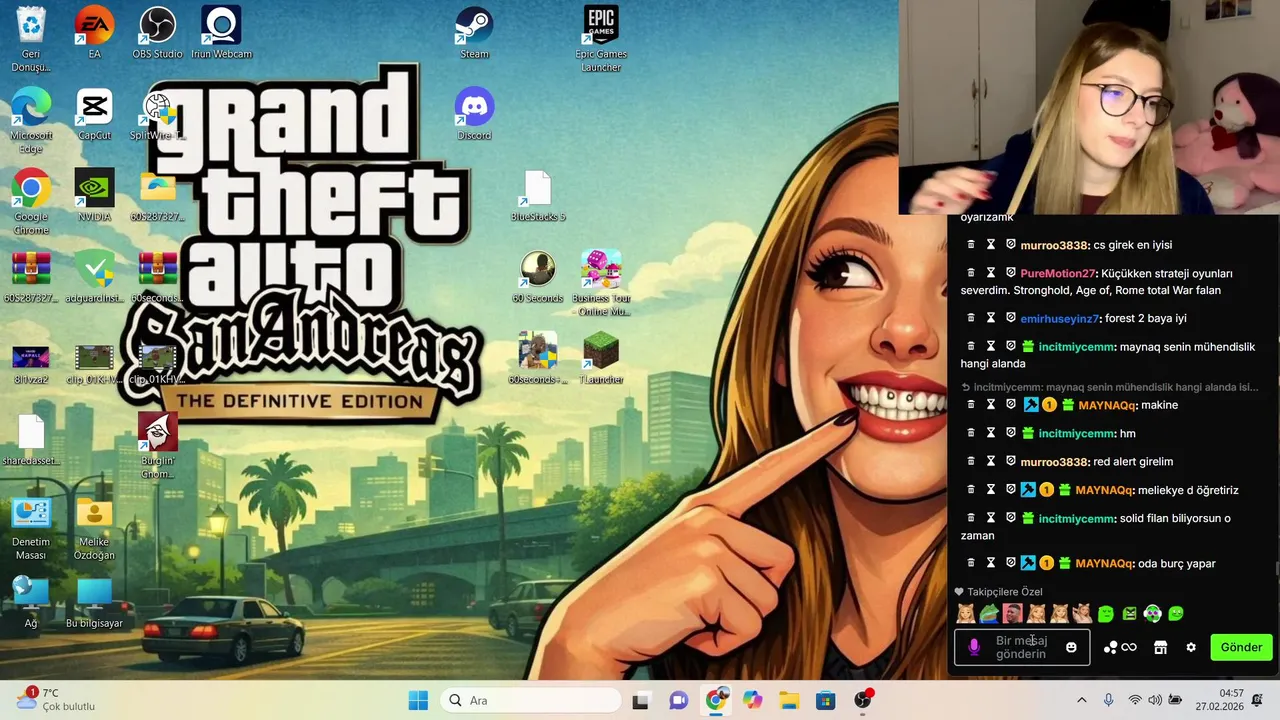The height and width of the screenshot is (720, 1280).
Task: Open the Wi-Fi network tray icon
Action: pos(1134,700)
